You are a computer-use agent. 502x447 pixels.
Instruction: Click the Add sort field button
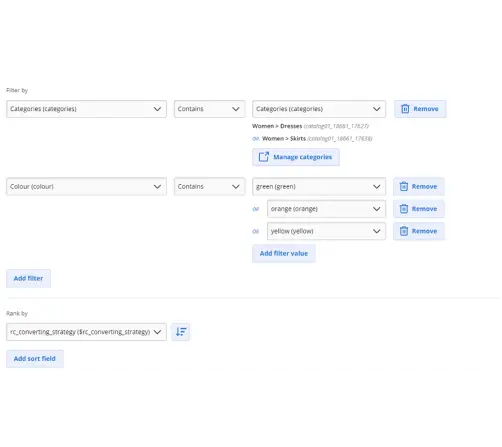pos(35,359)
